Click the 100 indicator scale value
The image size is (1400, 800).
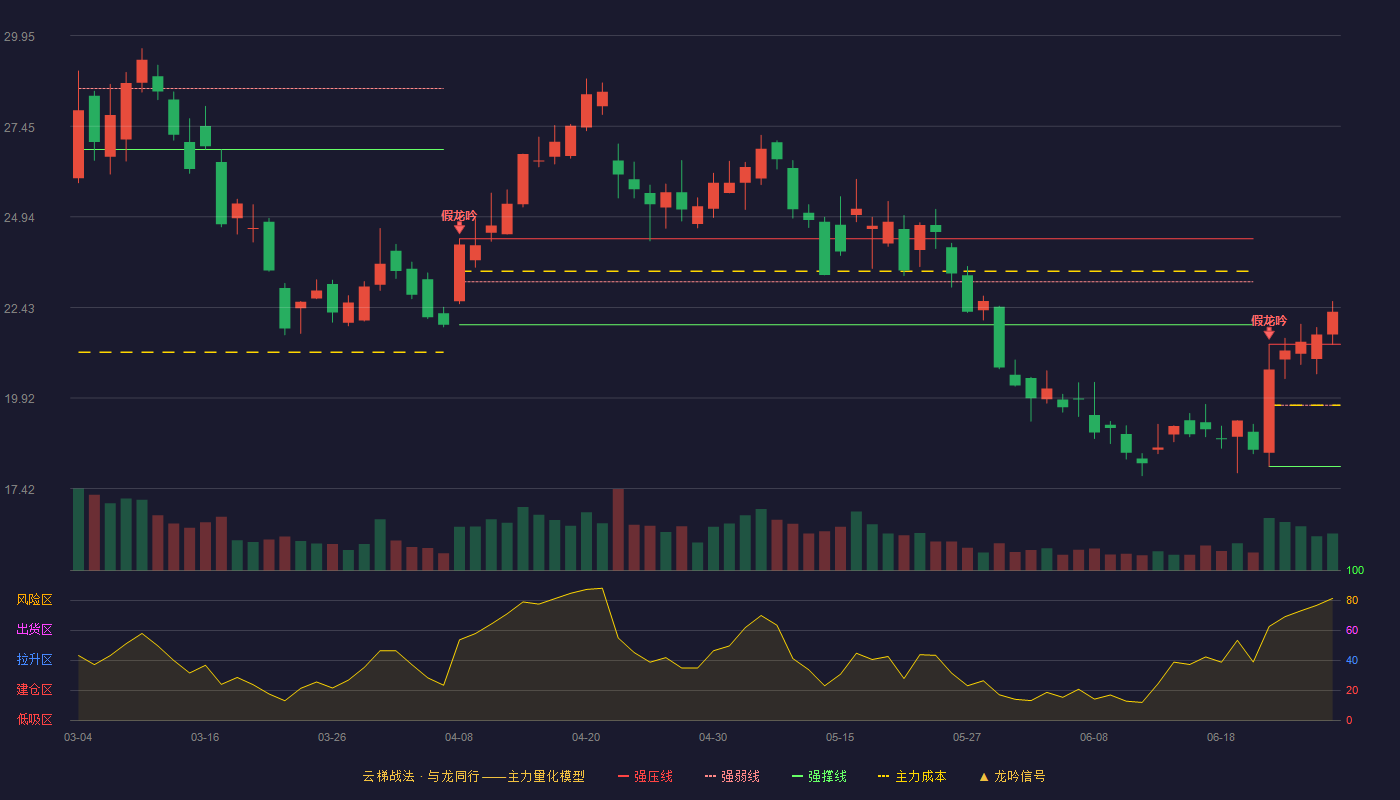click(1355, 571)
